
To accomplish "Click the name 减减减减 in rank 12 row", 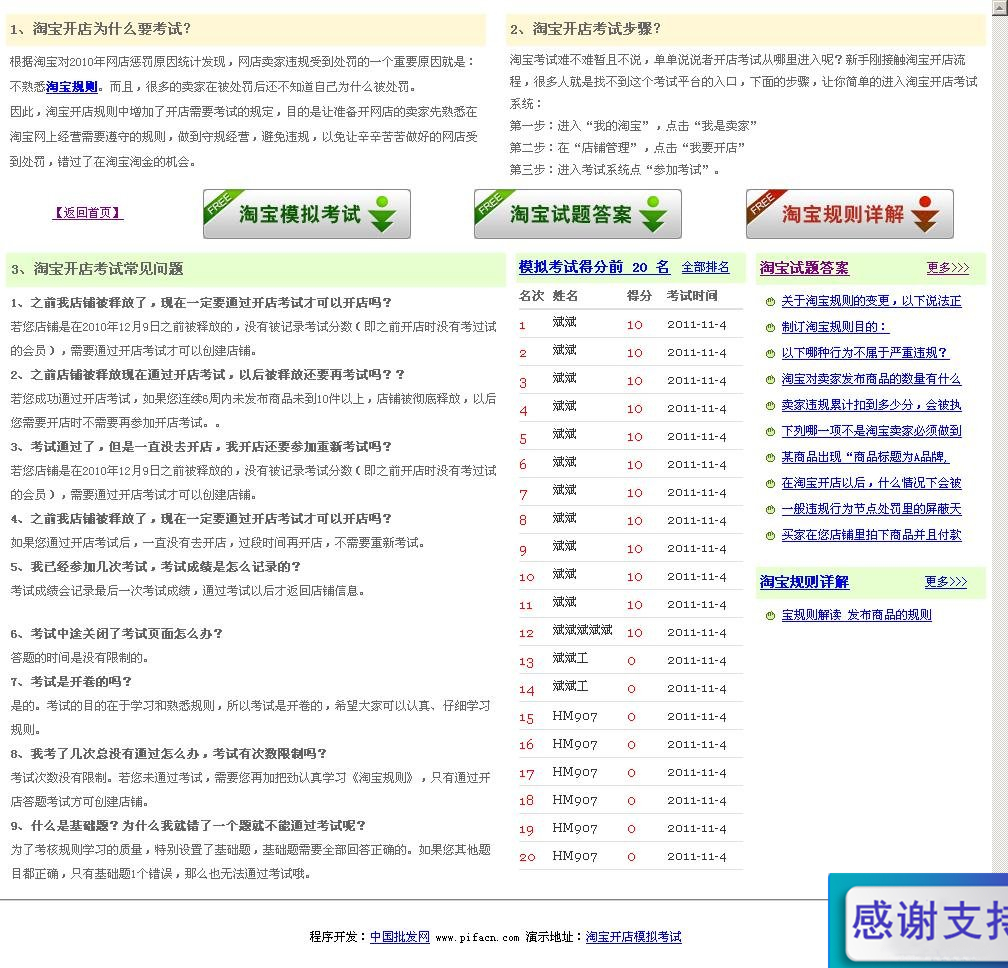I will 582,630.
